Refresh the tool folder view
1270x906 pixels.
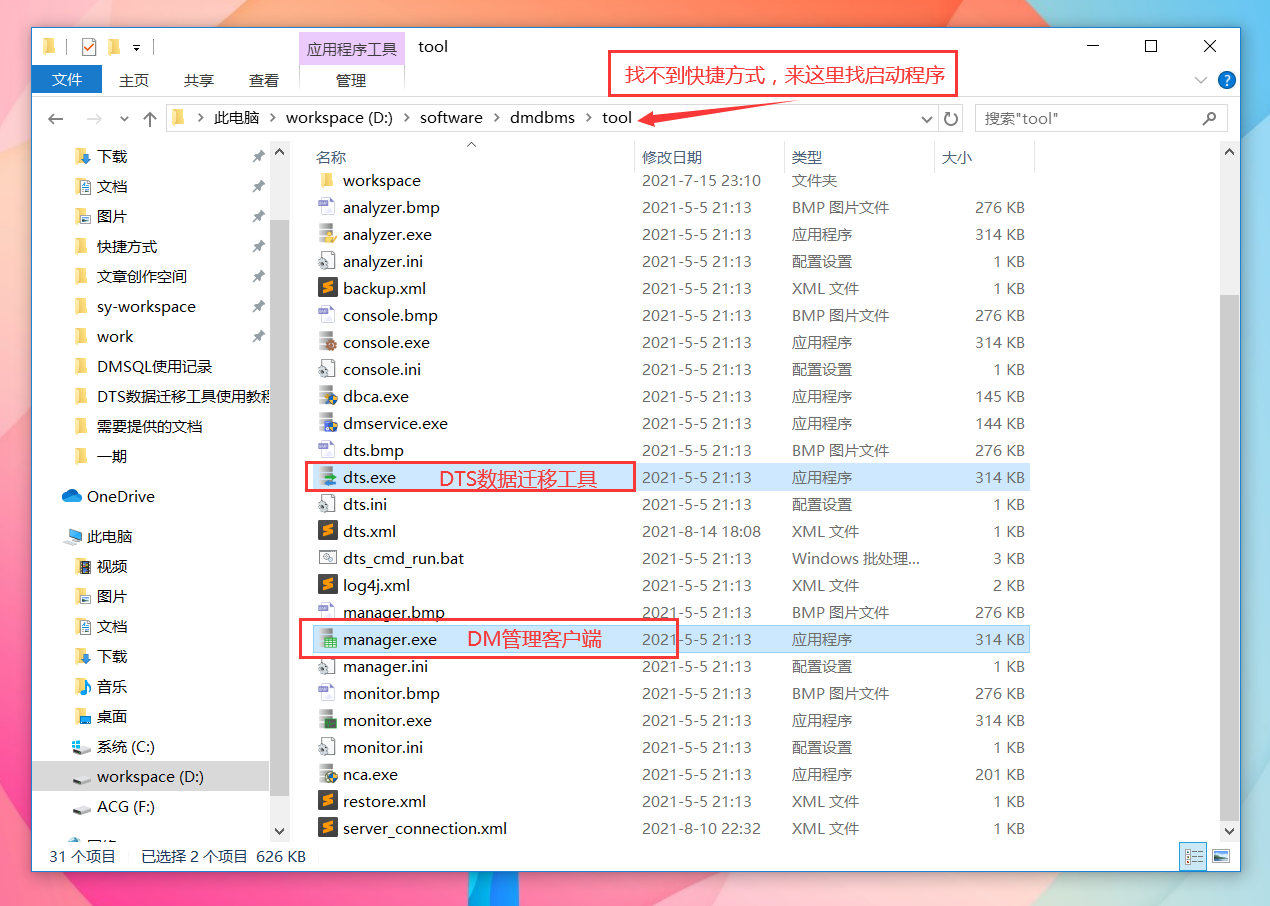pos(950,118)
